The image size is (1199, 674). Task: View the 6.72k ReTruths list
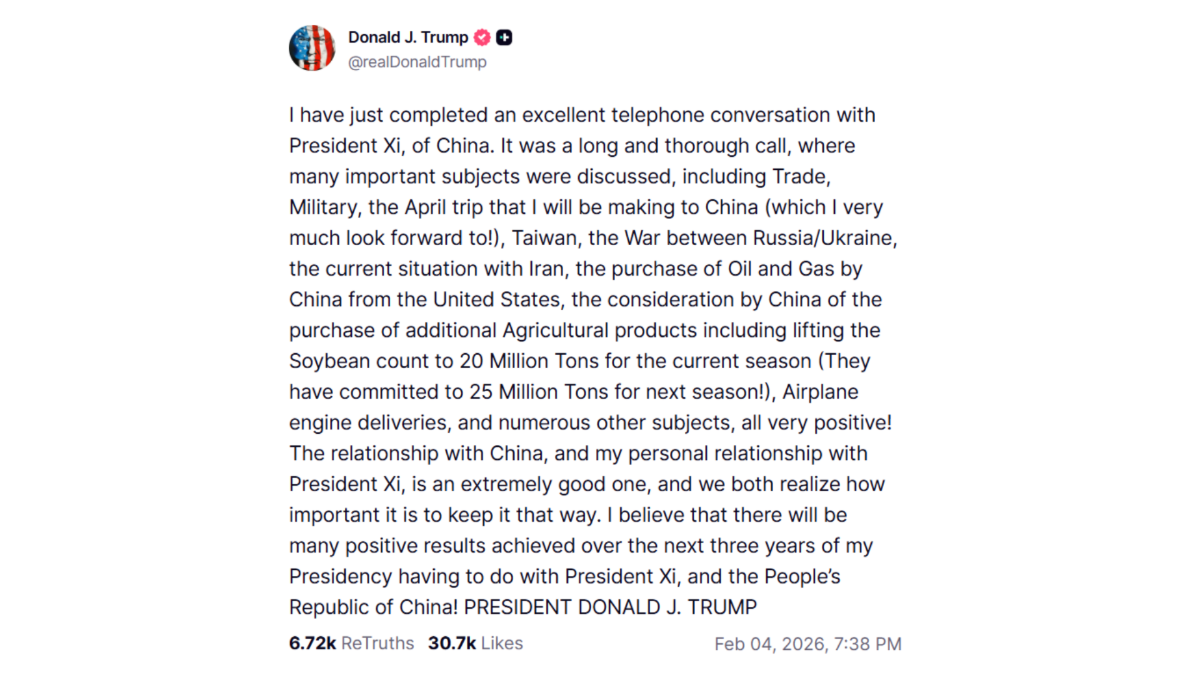tap(351, 643)
